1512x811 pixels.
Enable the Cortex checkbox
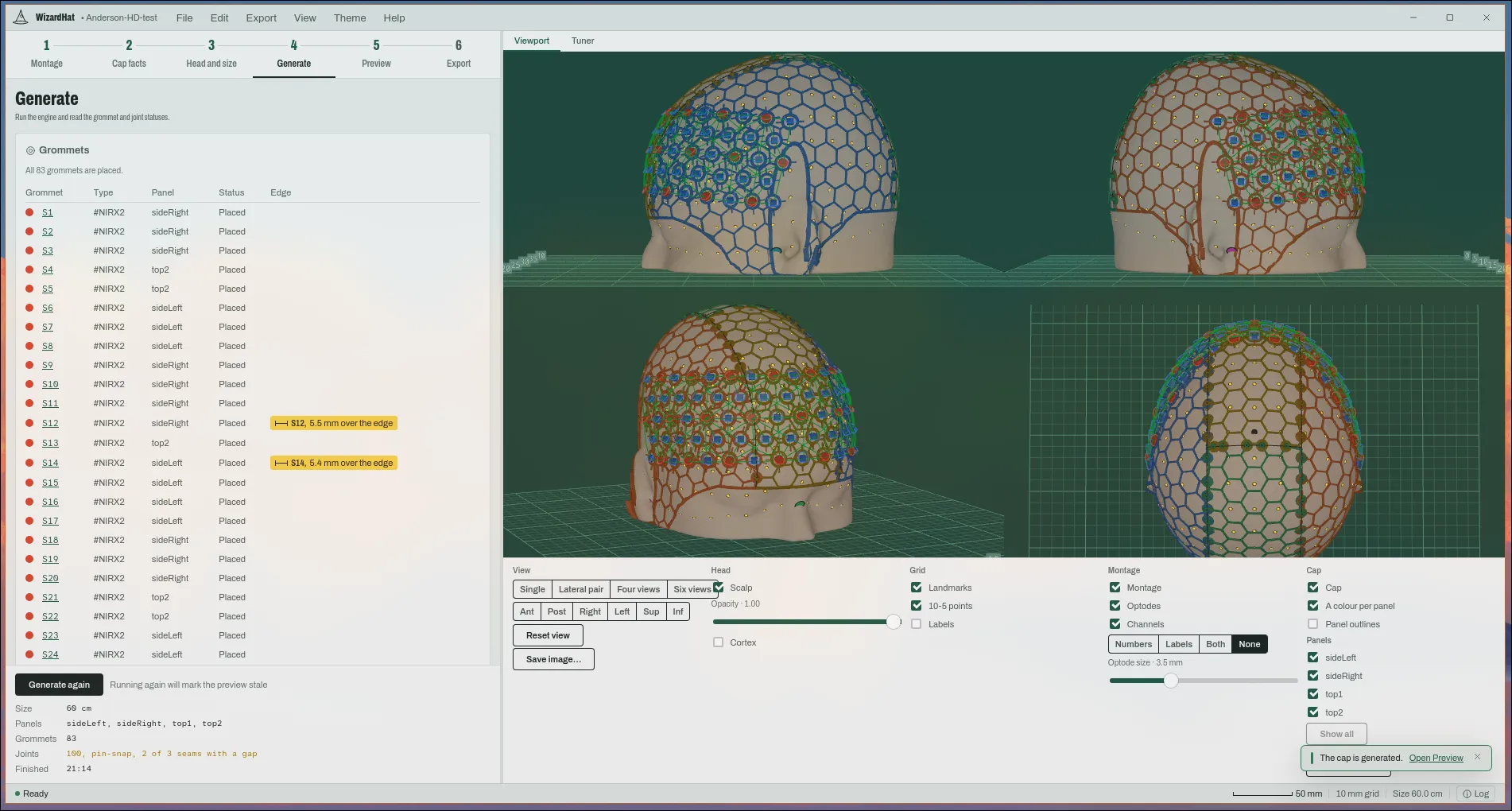719,642
